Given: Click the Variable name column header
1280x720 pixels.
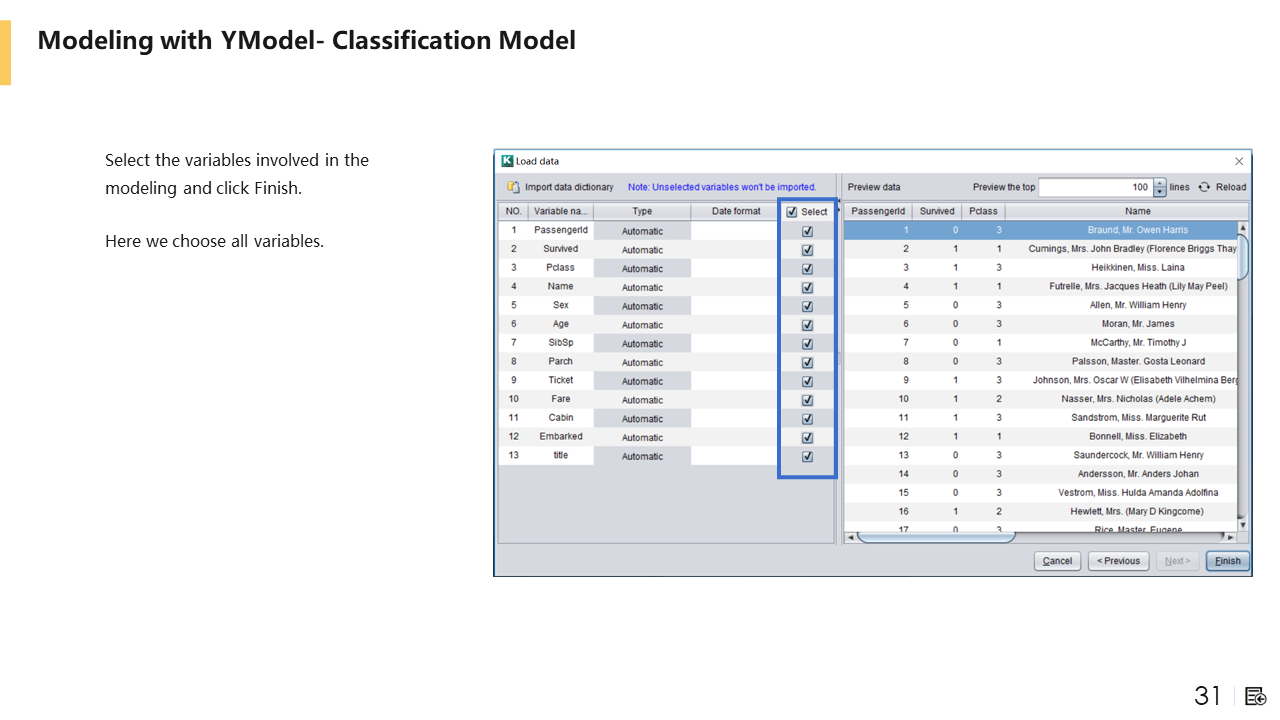Looking at the screenshot, I should point(560,212).
